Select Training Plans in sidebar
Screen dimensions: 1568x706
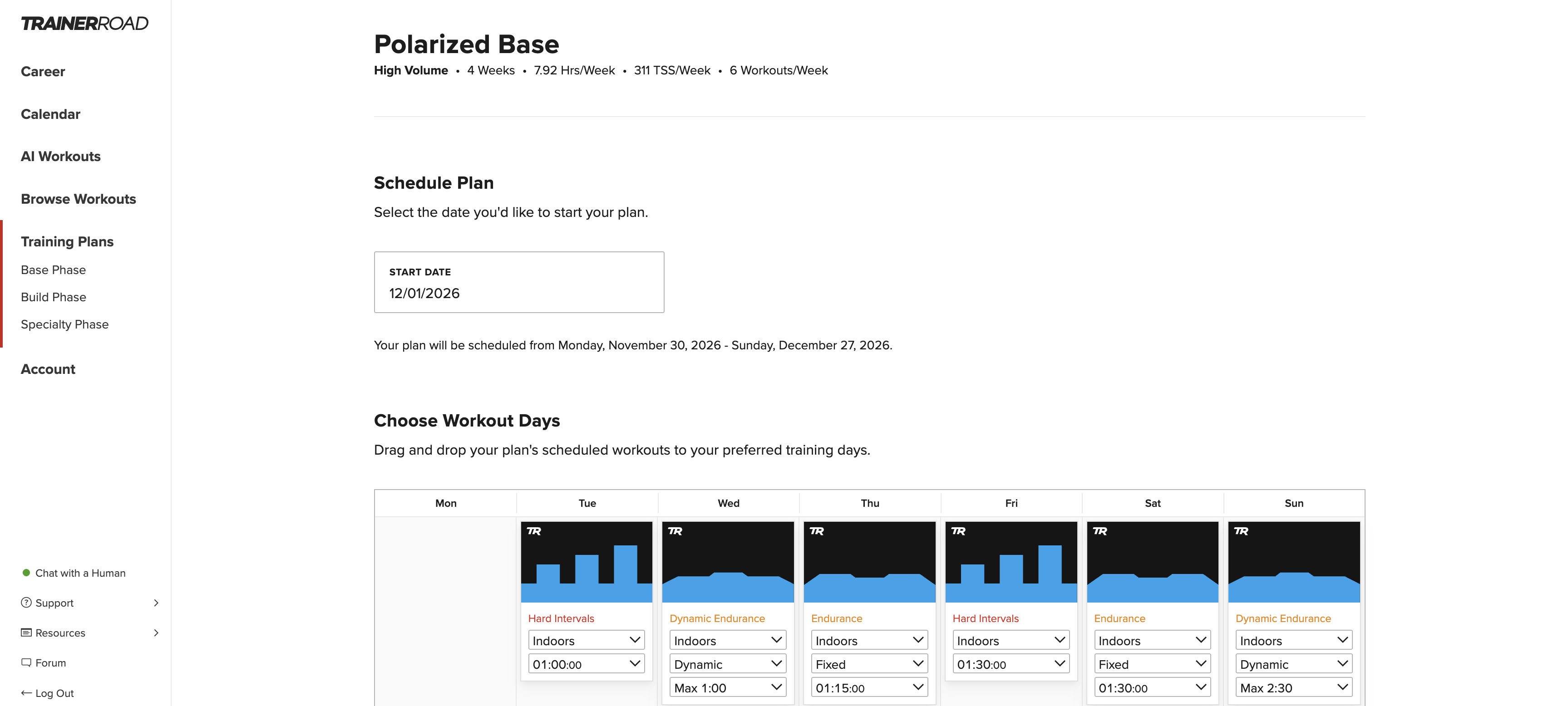point(67,242)
